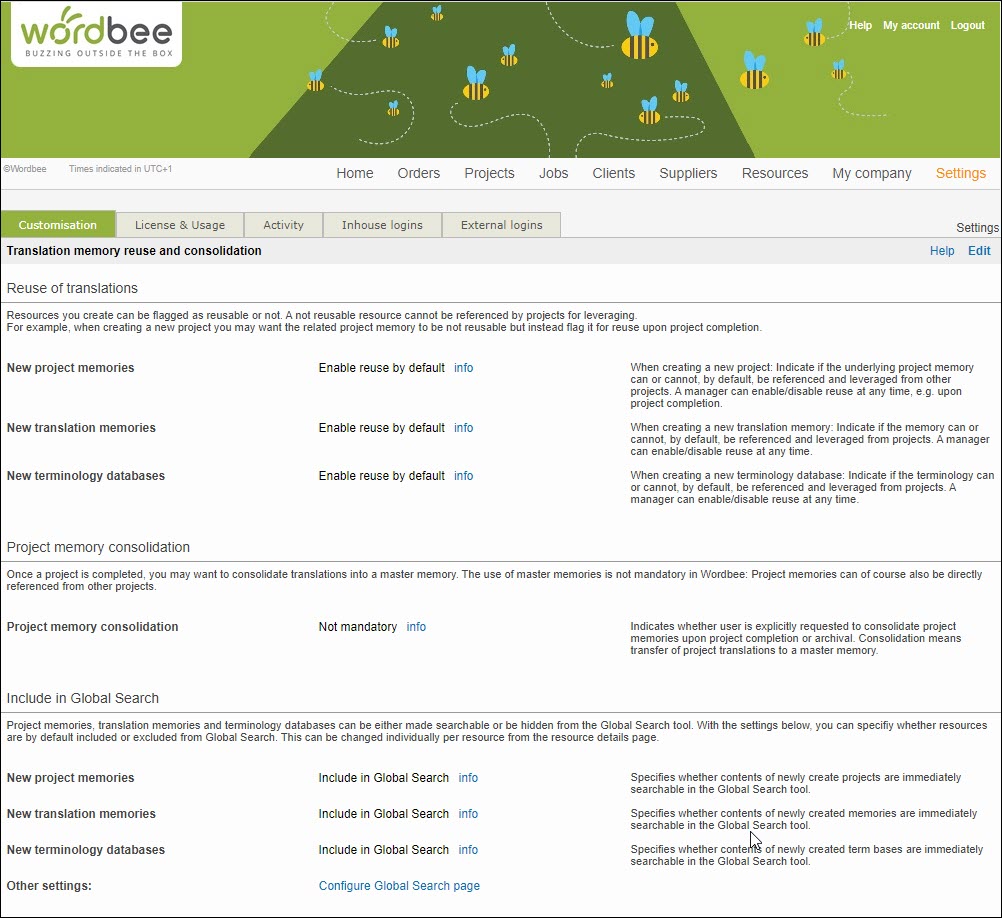Open My account in the header

(x=911, y=25)
